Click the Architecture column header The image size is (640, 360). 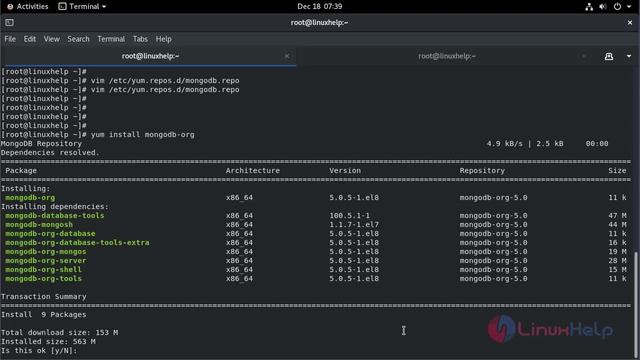click(253, 171)
